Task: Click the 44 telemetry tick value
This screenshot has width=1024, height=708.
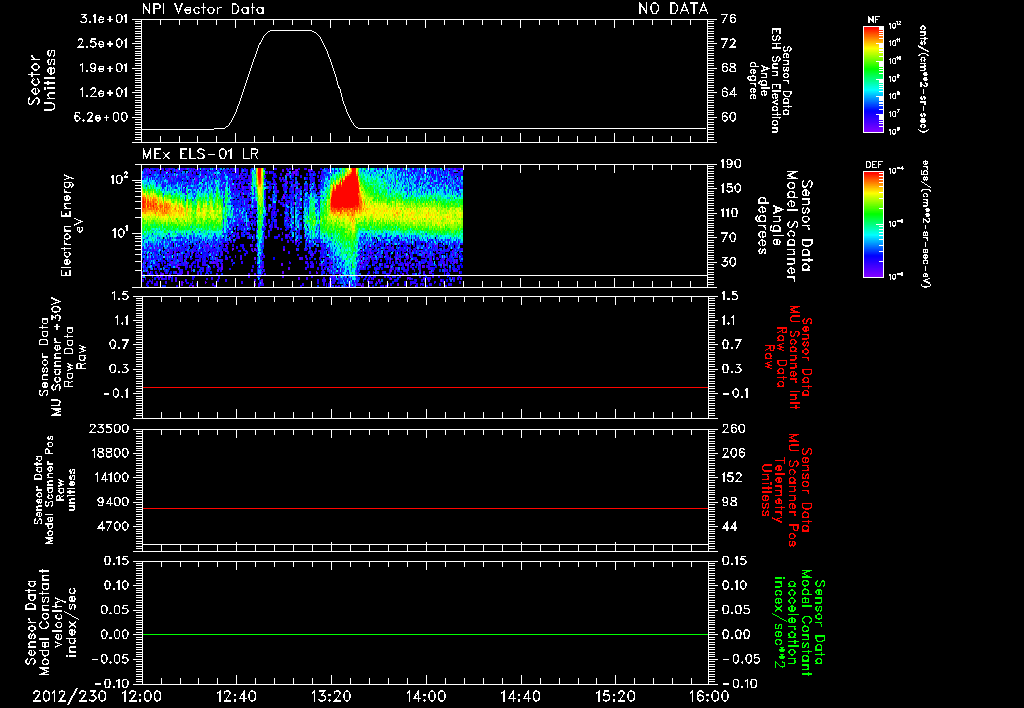Action: coord(729,526)
